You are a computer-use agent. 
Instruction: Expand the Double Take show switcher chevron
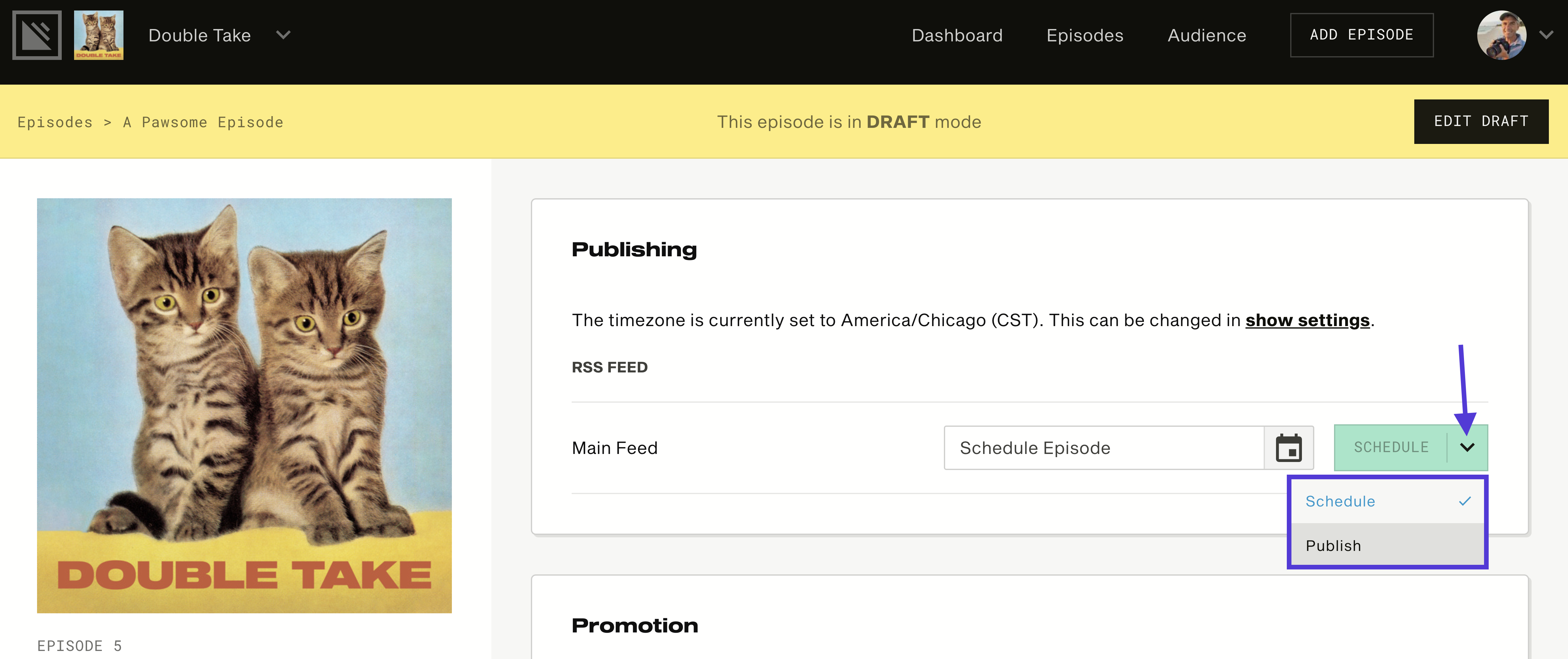[x=283, y=35]
